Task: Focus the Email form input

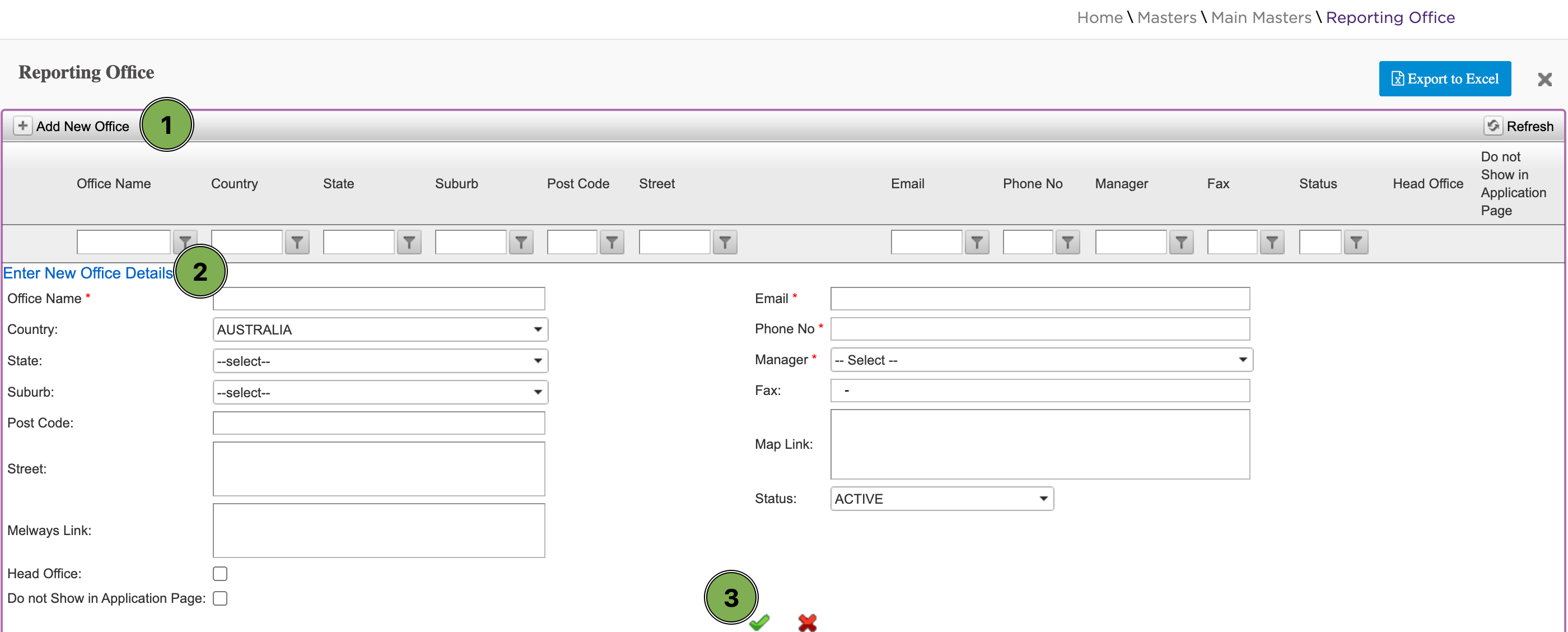Action: click(1040, 298)
